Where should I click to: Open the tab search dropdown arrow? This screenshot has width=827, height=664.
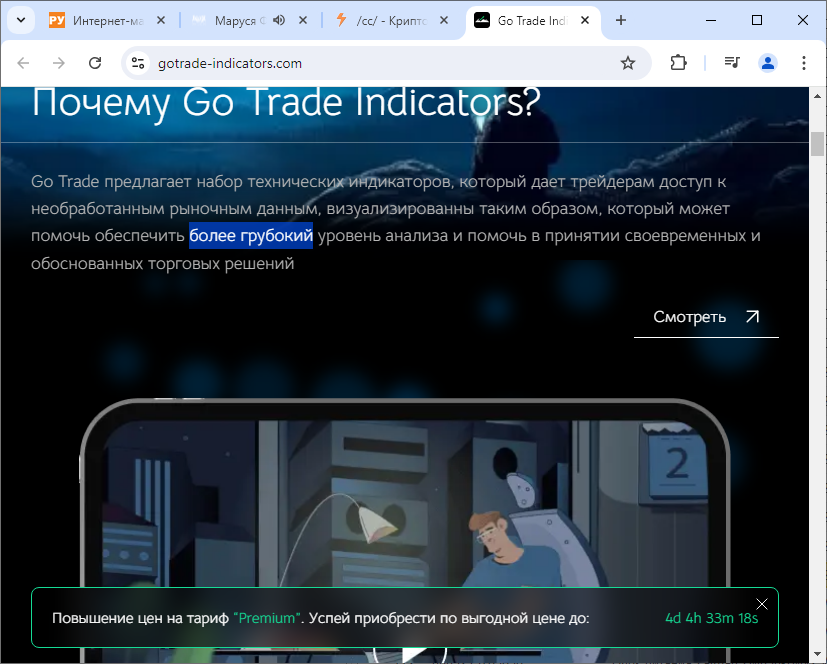click(21, 21)
